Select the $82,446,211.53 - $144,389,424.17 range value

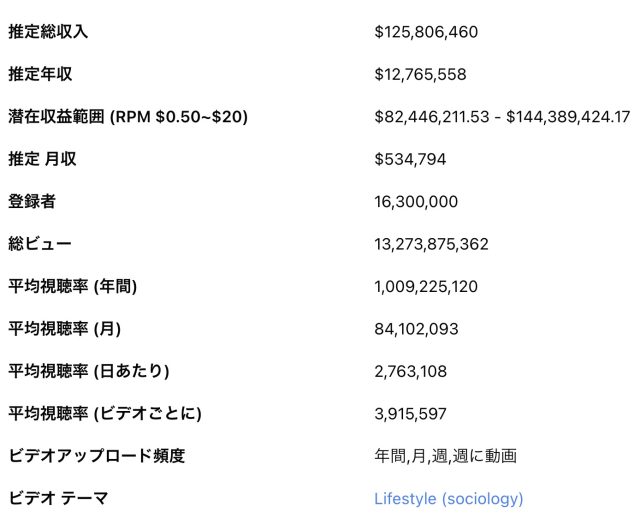502,117
